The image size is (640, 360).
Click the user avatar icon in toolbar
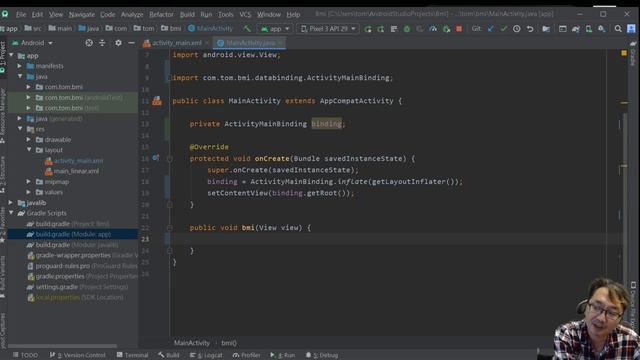pyautogui.click(x=631, y=29)
